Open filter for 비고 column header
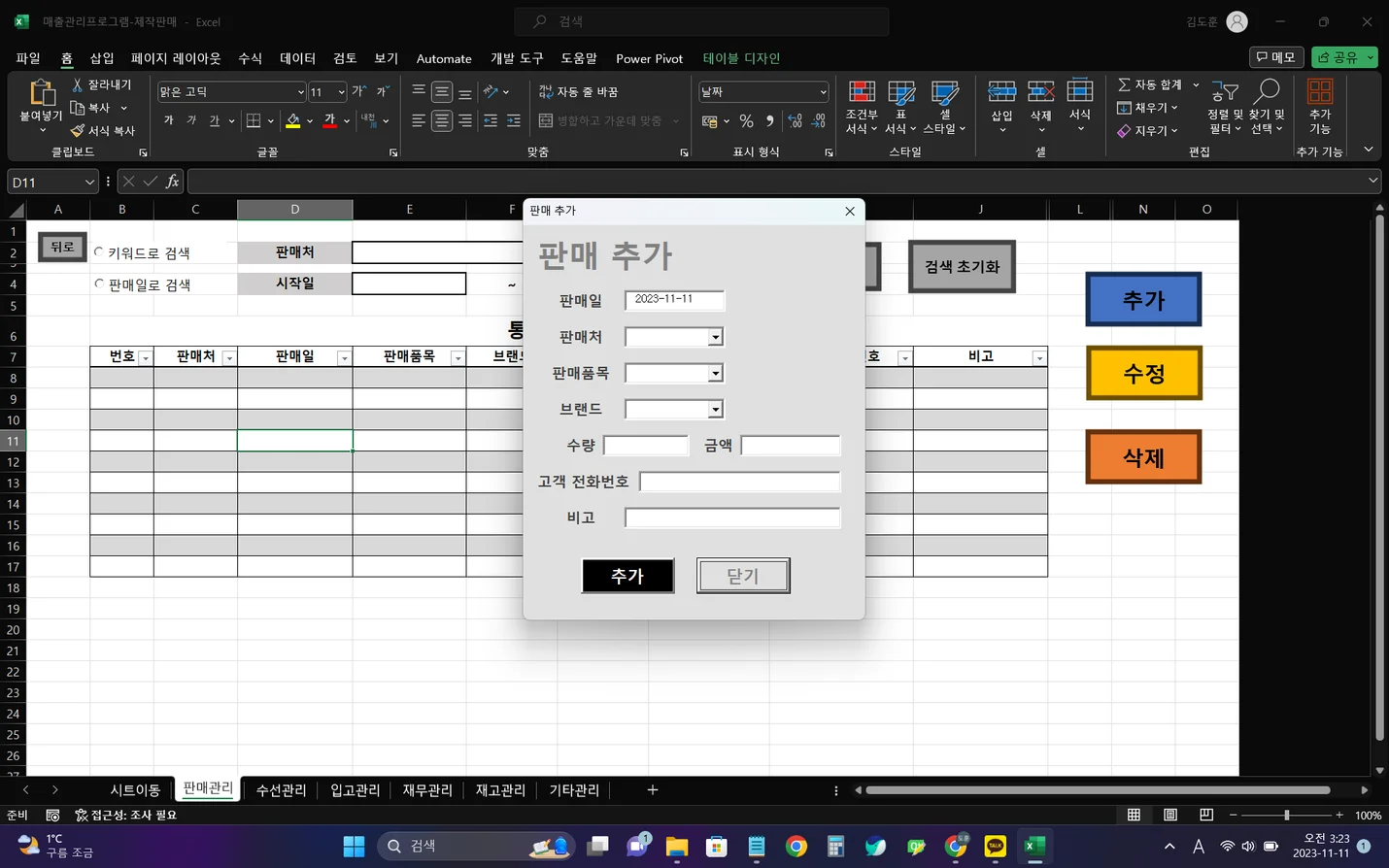Viewport: 1389px width, 868px height. pos(1039,358)
